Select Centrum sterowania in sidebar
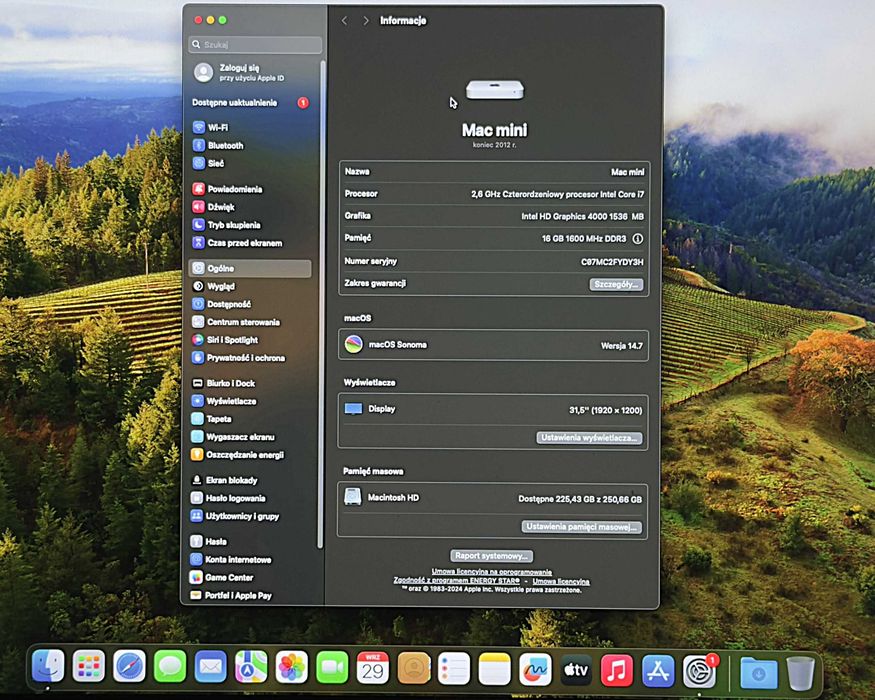Viewport: 875px width, 700px height. coord(236,322)
